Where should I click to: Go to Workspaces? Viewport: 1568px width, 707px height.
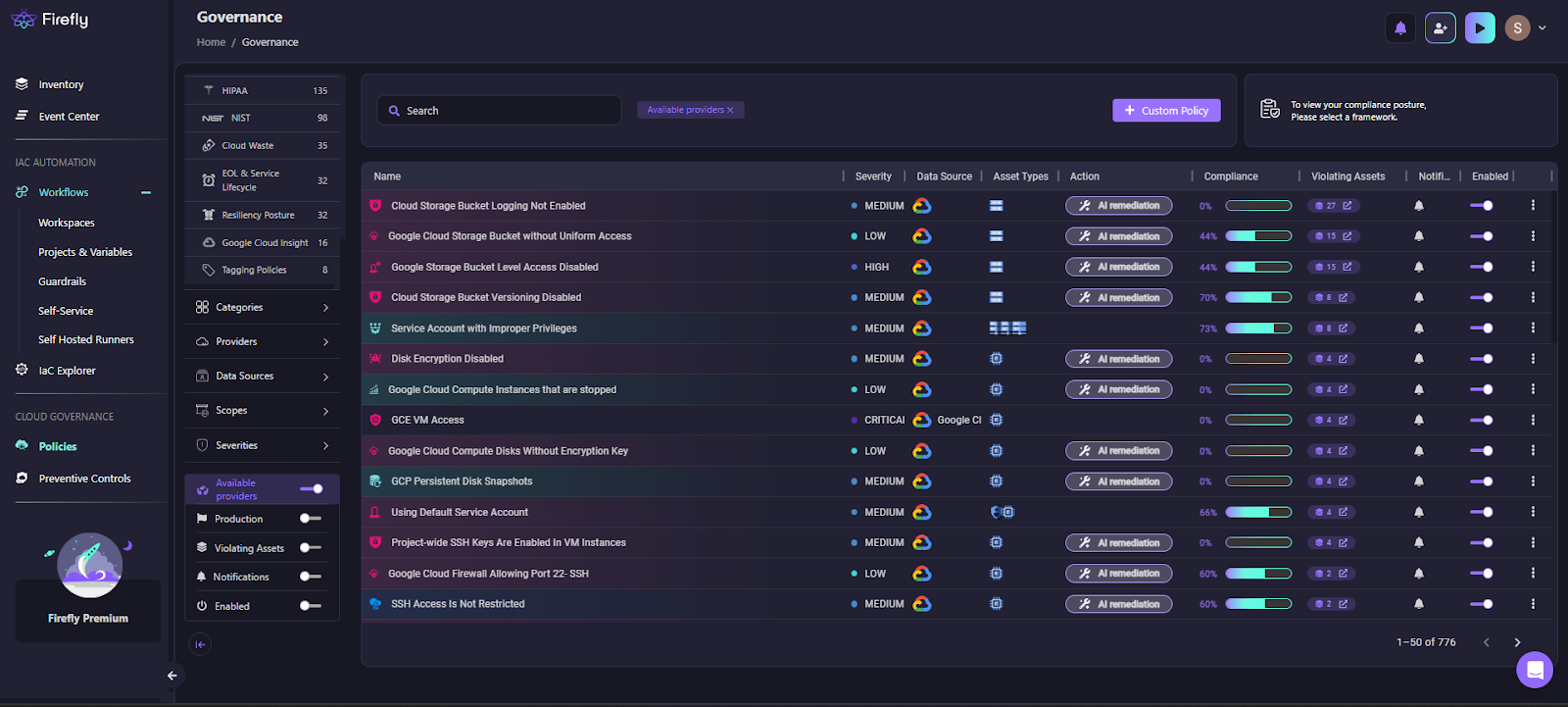pos(67,223)
